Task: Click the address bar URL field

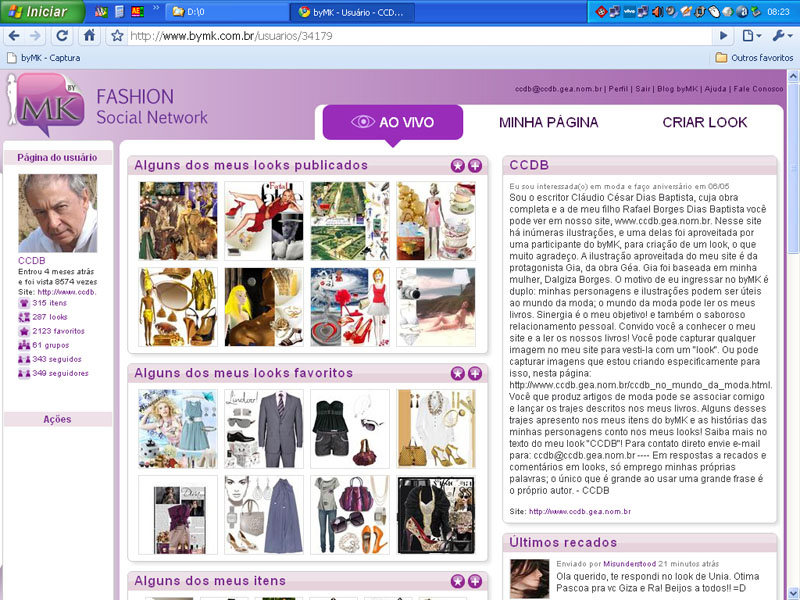Action: (400, 35)
